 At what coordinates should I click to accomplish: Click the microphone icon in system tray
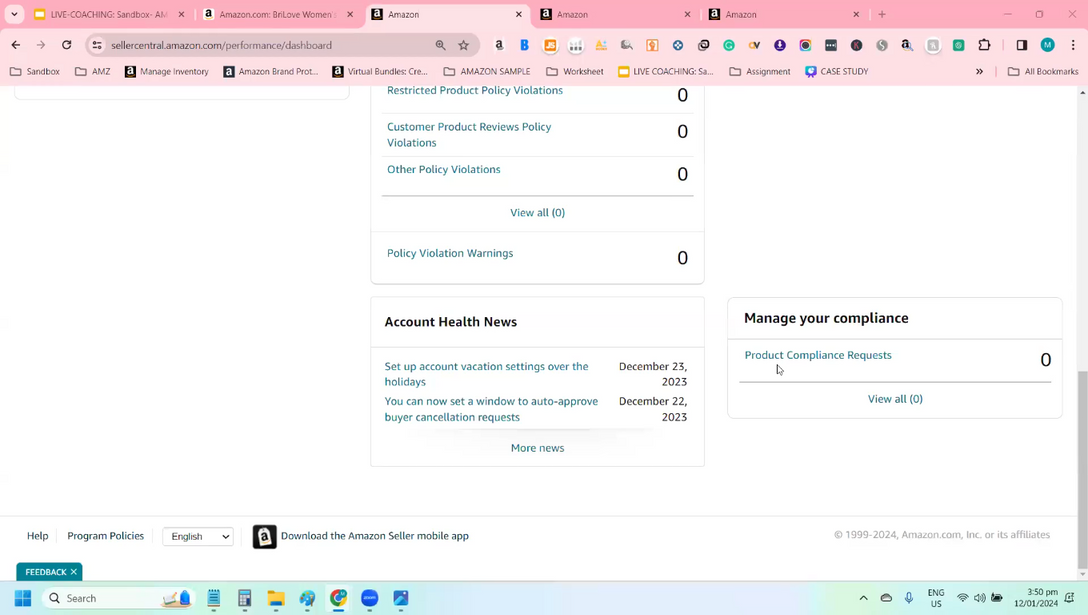click(x=909, y=598)
